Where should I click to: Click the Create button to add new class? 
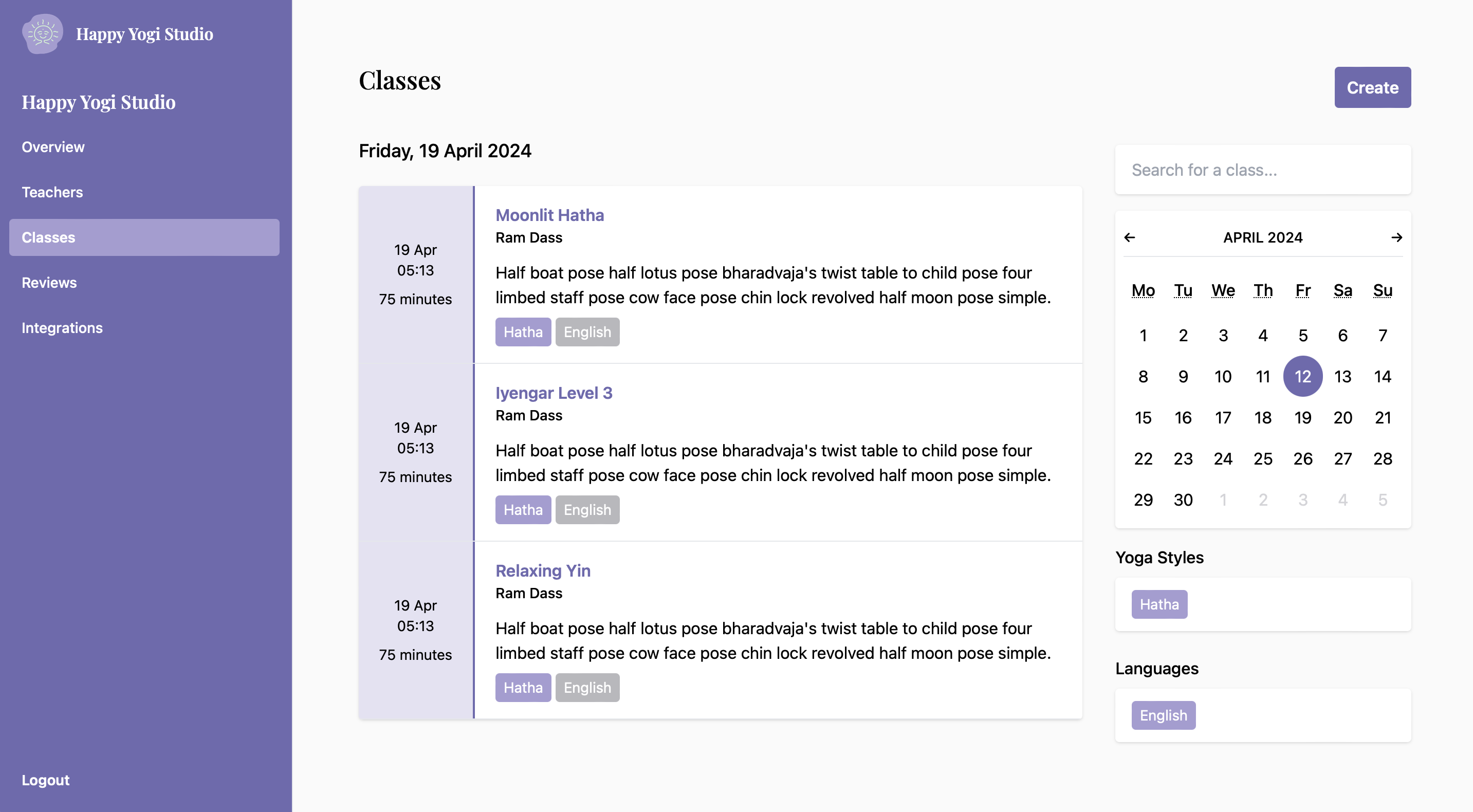[1373, 87]
